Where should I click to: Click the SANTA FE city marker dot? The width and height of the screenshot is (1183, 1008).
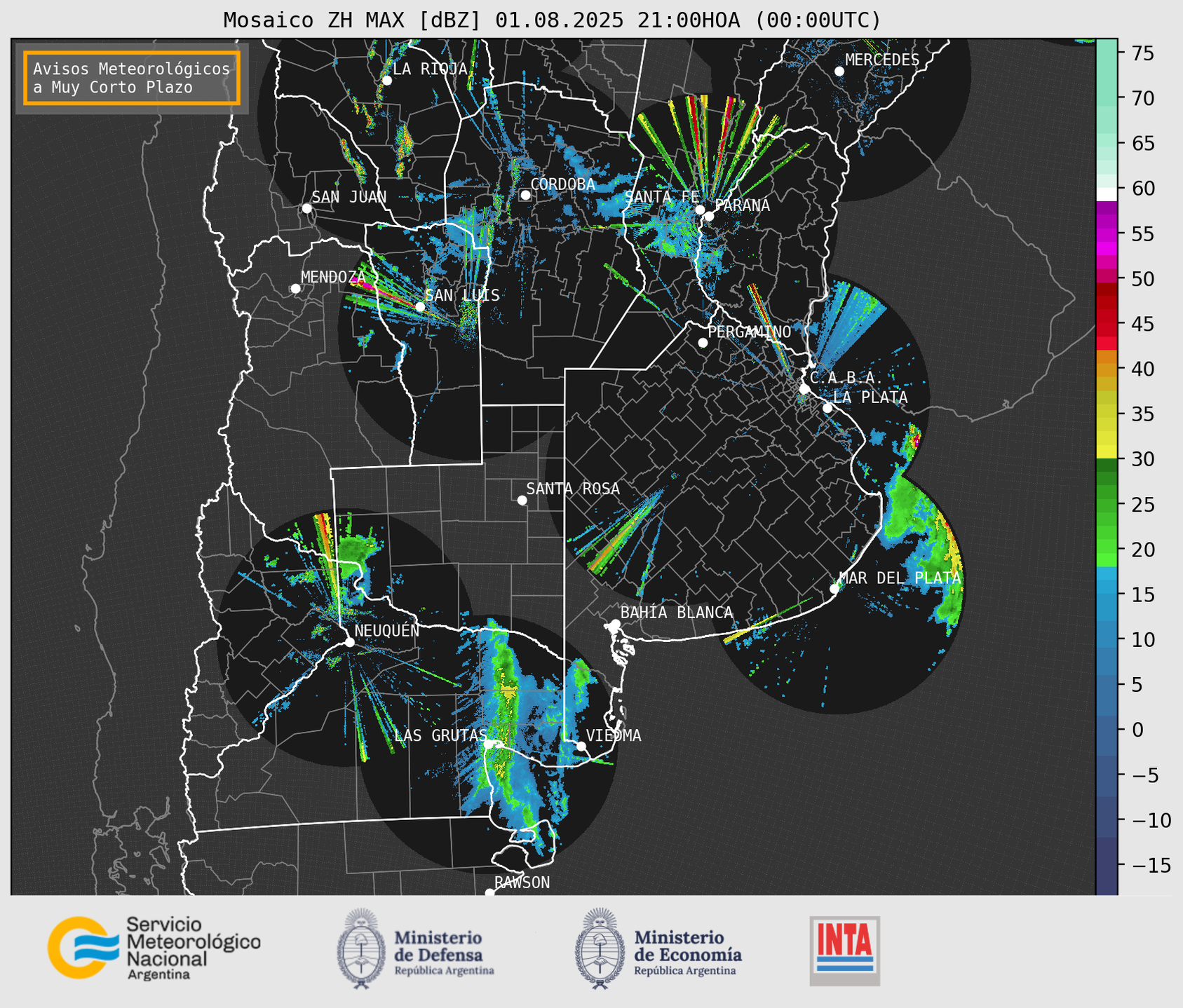tap(699, 210)
